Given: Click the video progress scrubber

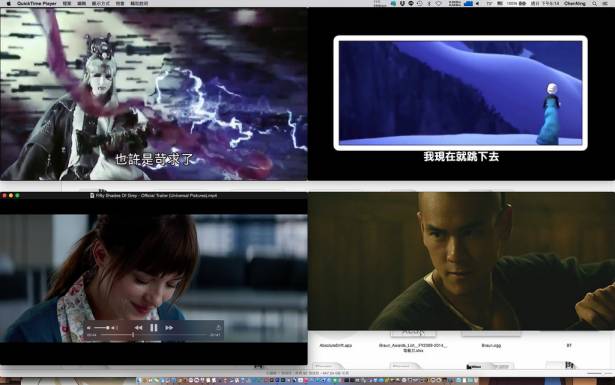Looking at the screenshot, I should coord(133,335).
